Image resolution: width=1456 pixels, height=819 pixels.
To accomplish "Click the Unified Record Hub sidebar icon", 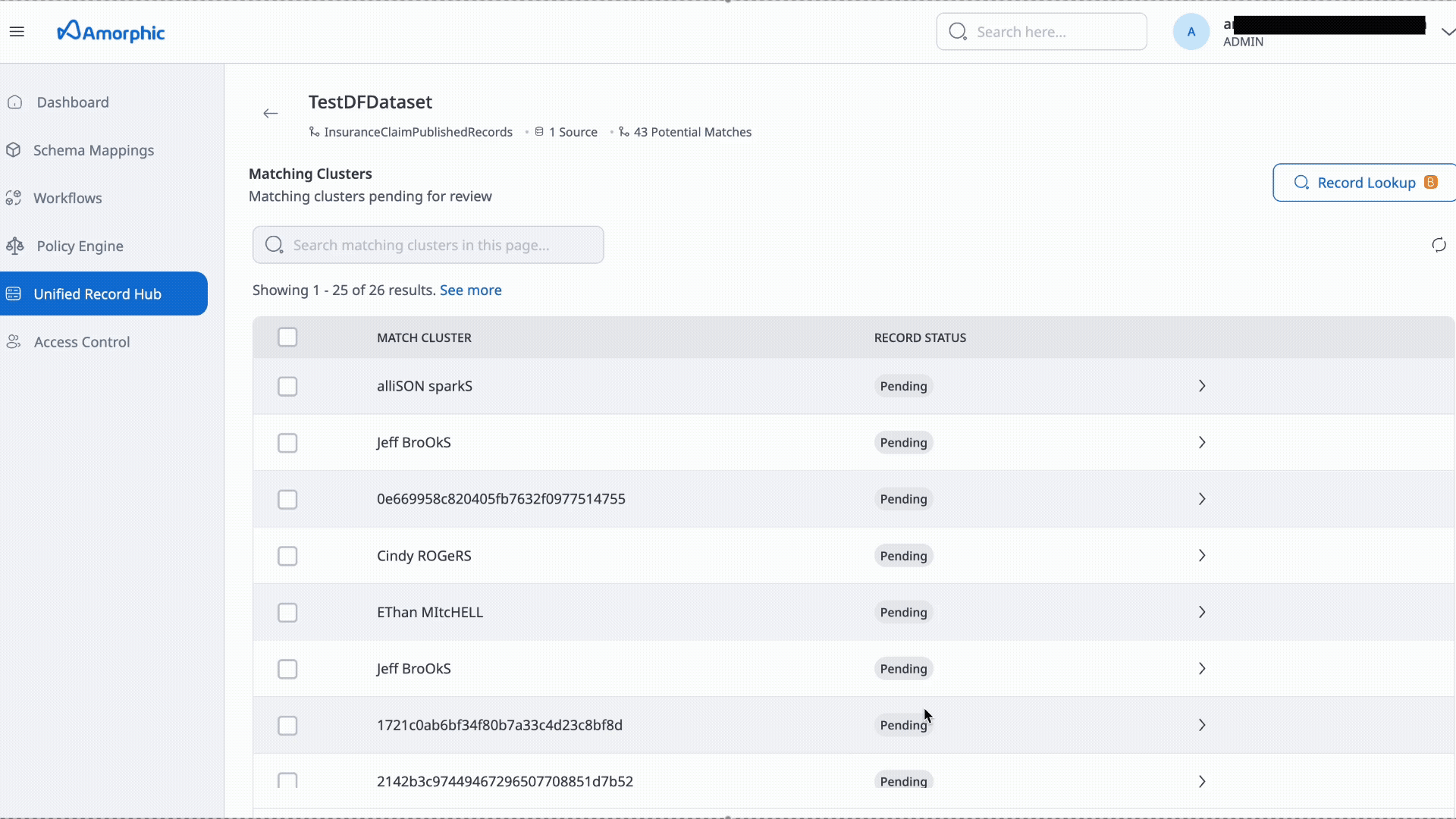I will (14, 293).
